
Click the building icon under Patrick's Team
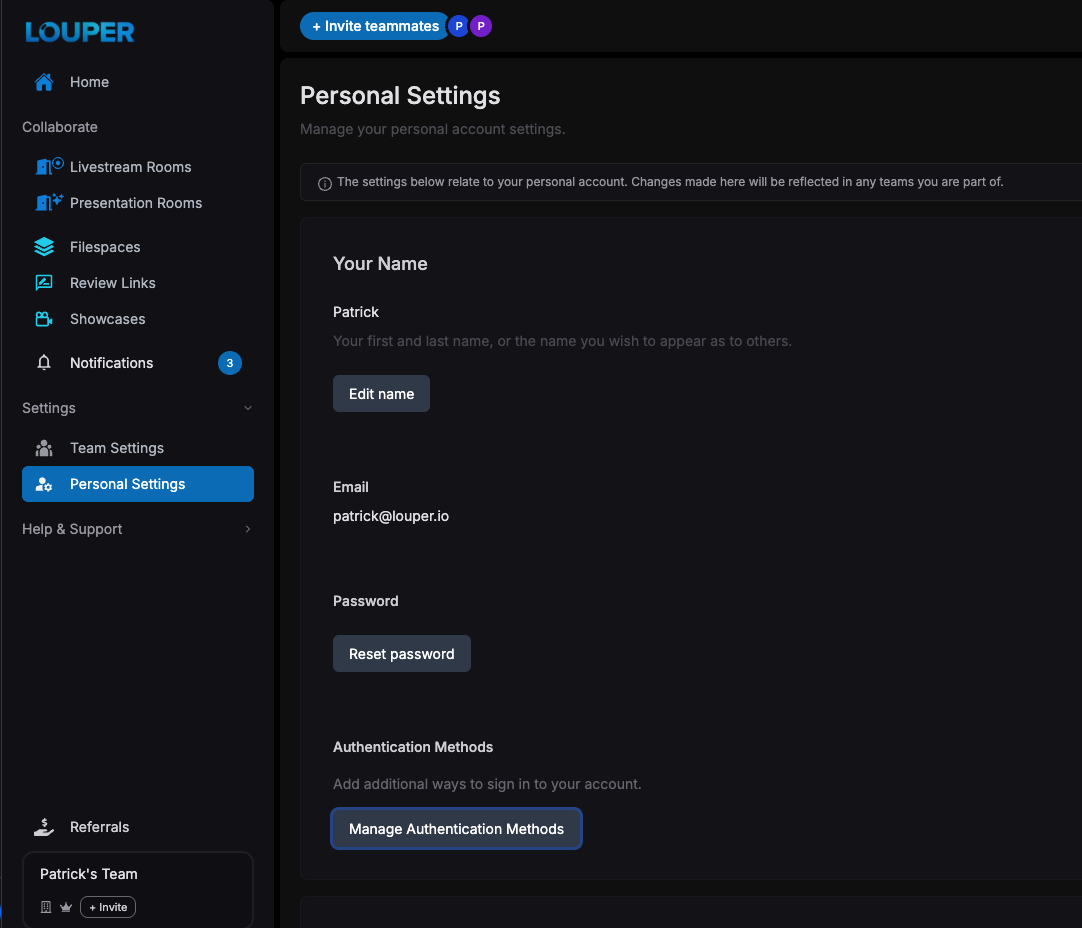(x=46, y=907)
